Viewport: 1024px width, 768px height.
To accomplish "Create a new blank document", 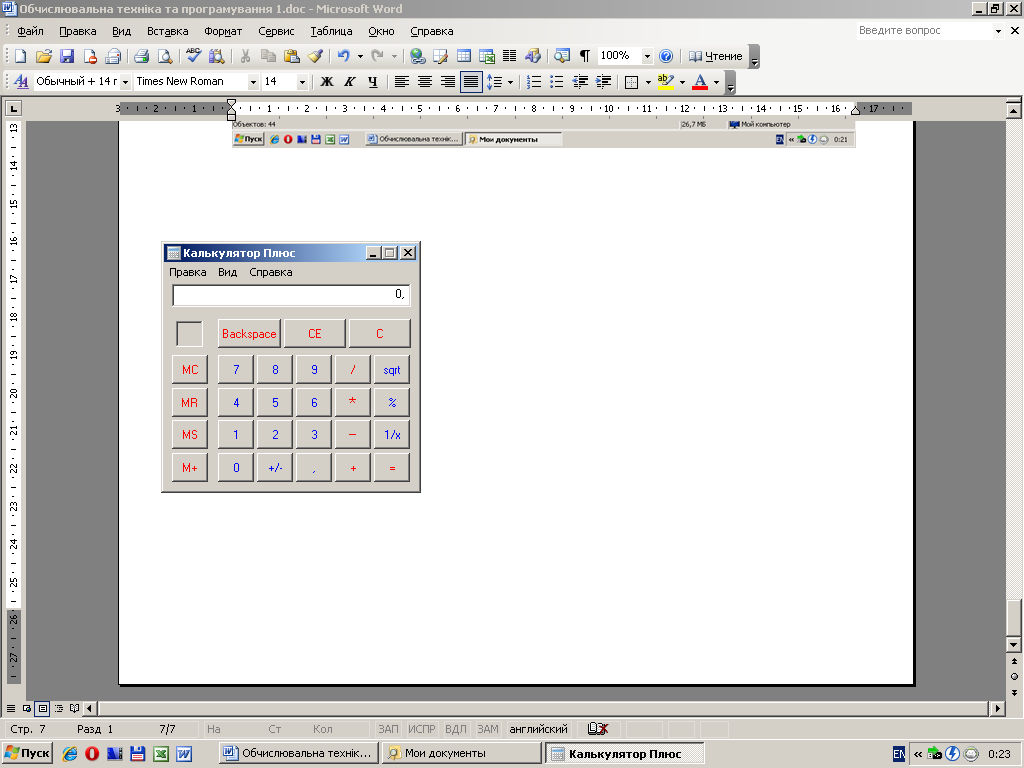I will pos(20,56).
